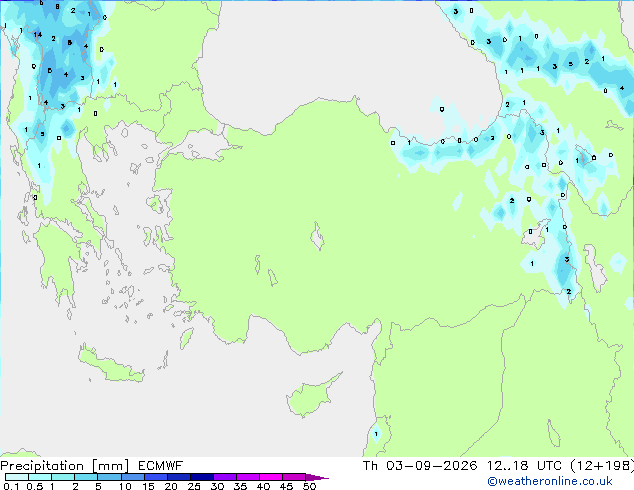Pick the purple 30–35 mm legend swatch
The width and height of the screenshot is (634, 490).
point(225,477)
